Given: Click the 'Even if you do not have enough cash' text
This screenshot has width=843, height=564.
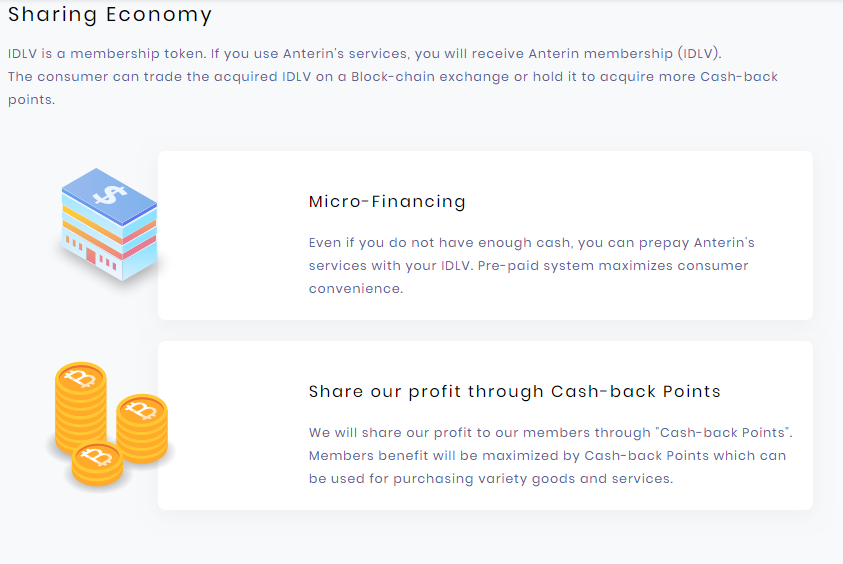Looking at the screenshot, I should click(441, 242).
